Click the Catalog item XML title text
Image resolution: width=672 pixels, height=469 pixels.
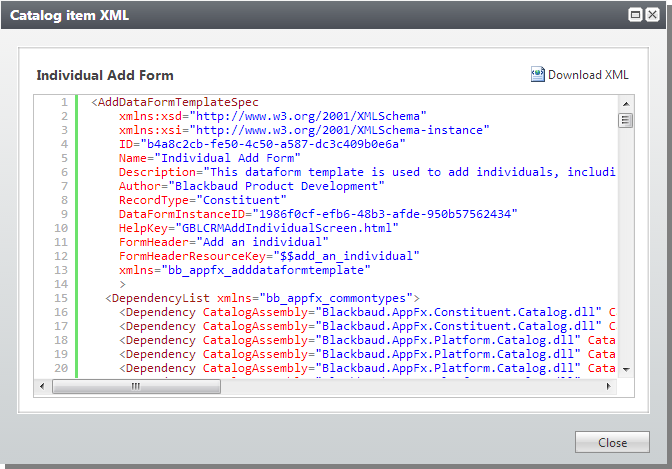click(69, 15)
